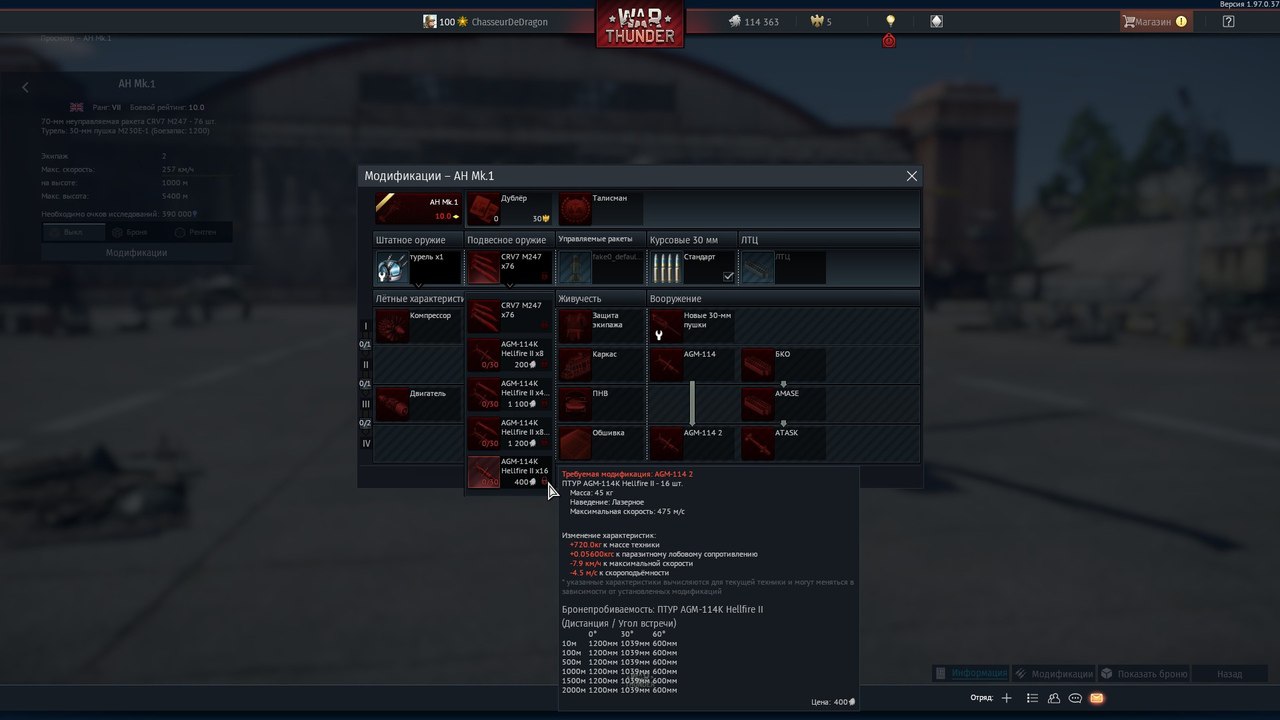Open the War Thunder logo main menu
The width and height of the screenshot is (1280, 720).
[x=640, y=24]
